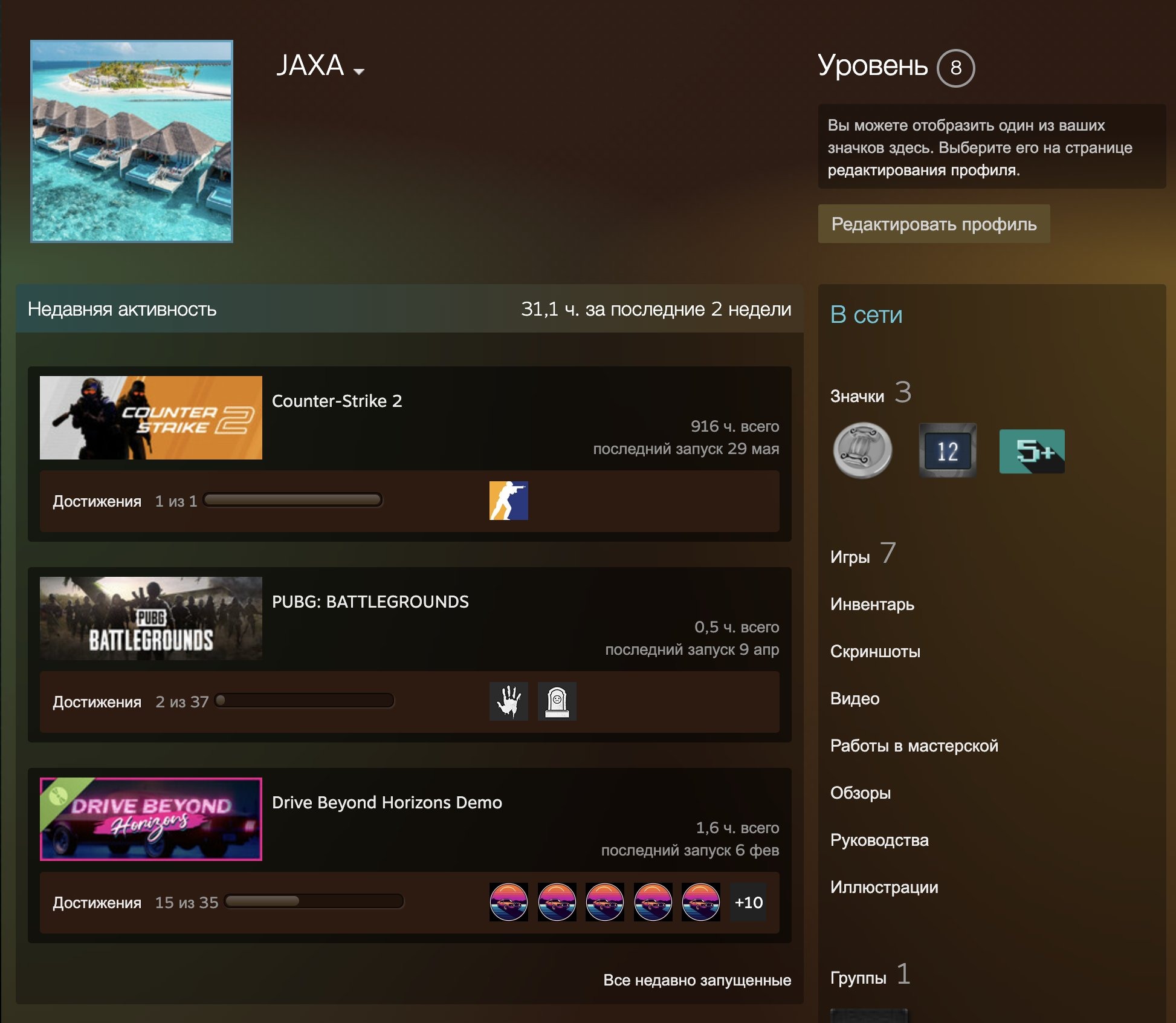Open the silver pillar community badge
The image size is (1176, 1023).
(x=863, y=451)
